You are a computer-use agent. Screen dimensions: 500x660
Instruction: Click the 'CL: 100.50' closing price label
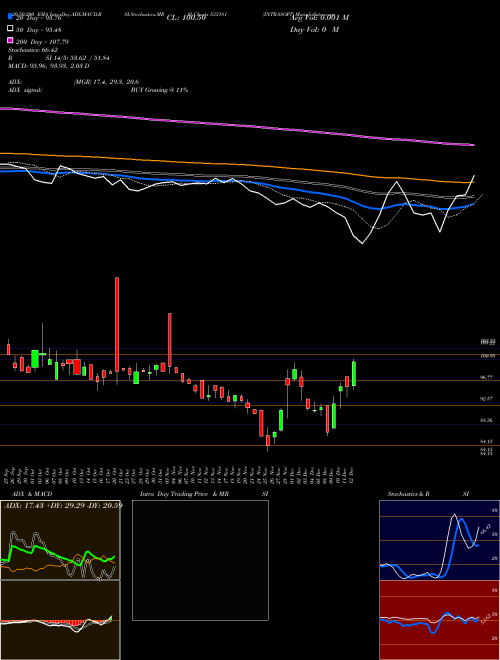click(186, 18)
